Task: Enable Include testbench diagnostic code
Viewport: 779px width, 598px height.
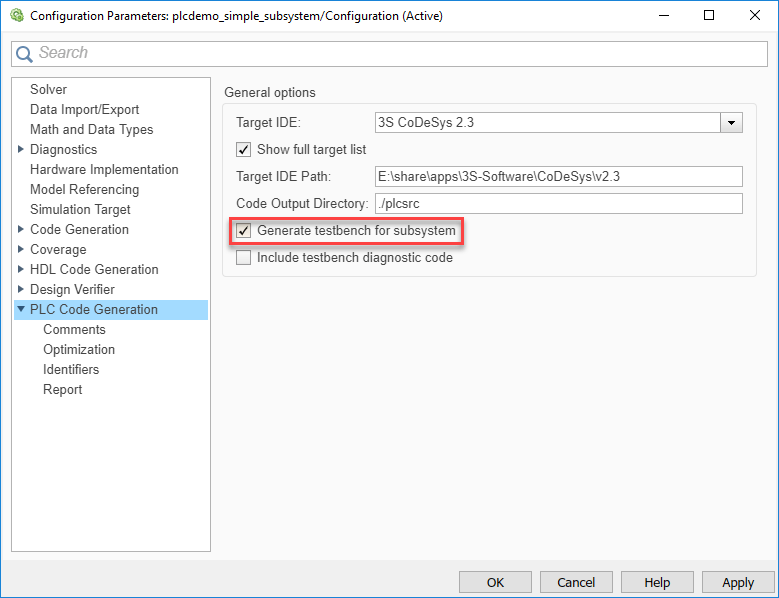Action: click(x=243, y=257)
